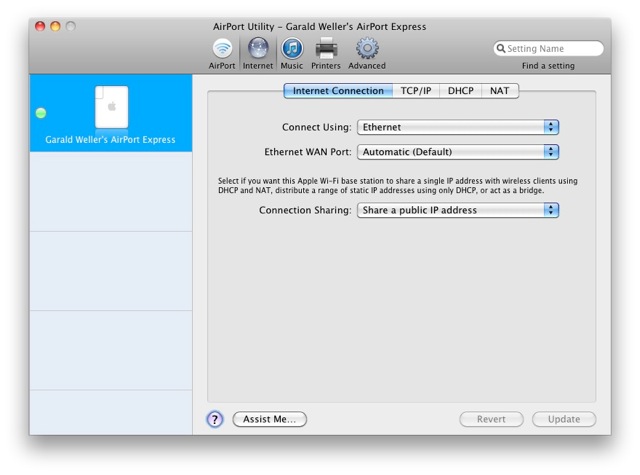Open the Connect Using dropdown
Image resolution: width=640 pixels, height=475 pixels.
(458, 127)
